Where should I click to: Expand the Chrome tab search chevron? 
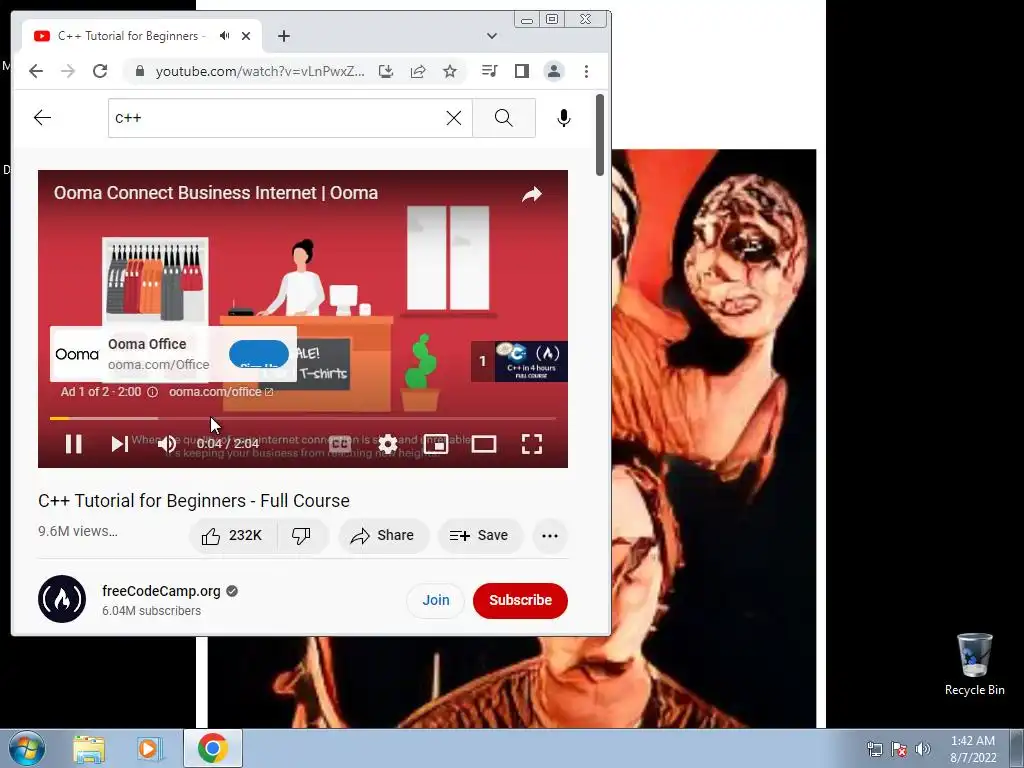tap(492, 36)
